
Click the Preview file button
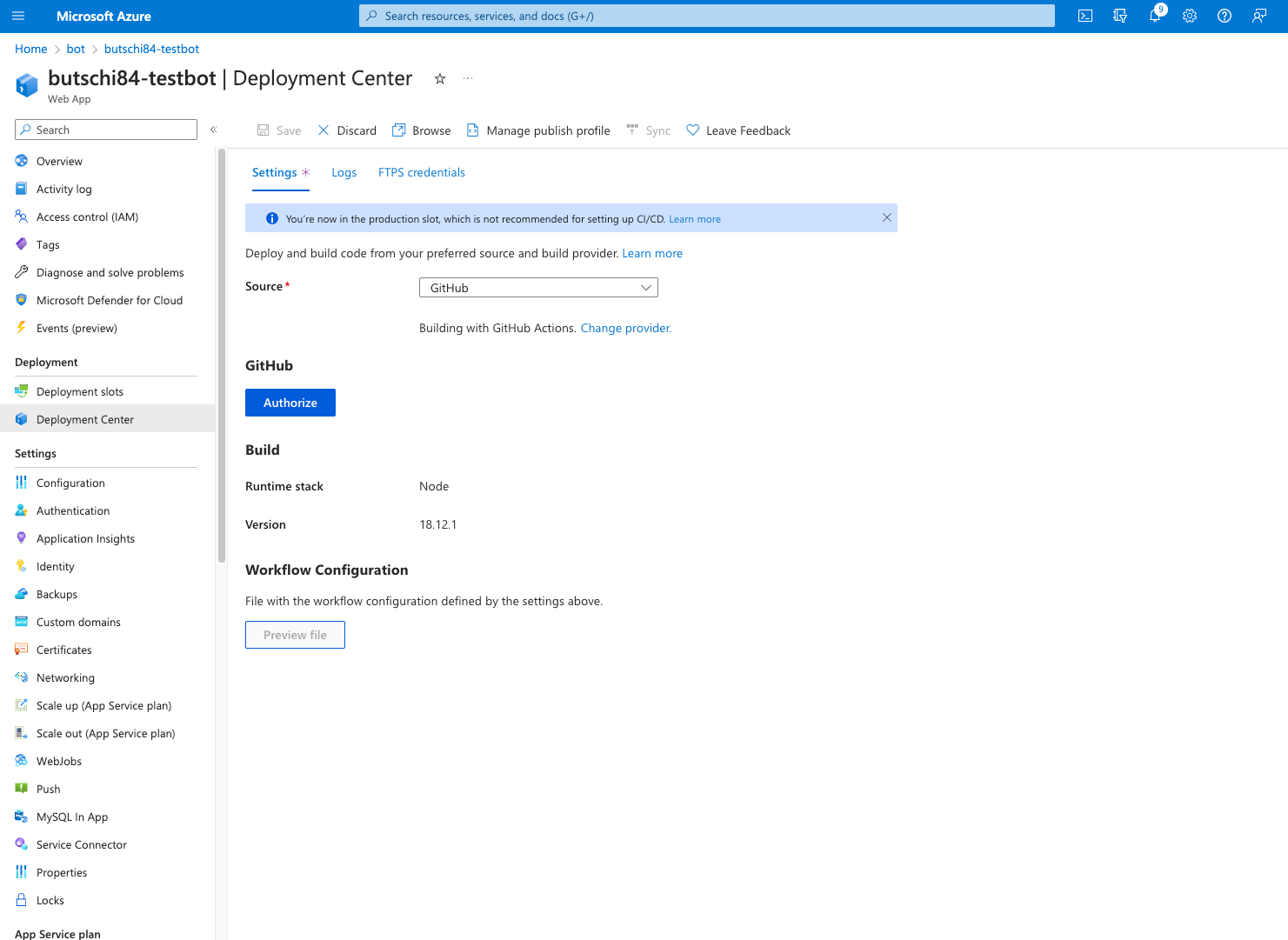click(x=295, y=635)
